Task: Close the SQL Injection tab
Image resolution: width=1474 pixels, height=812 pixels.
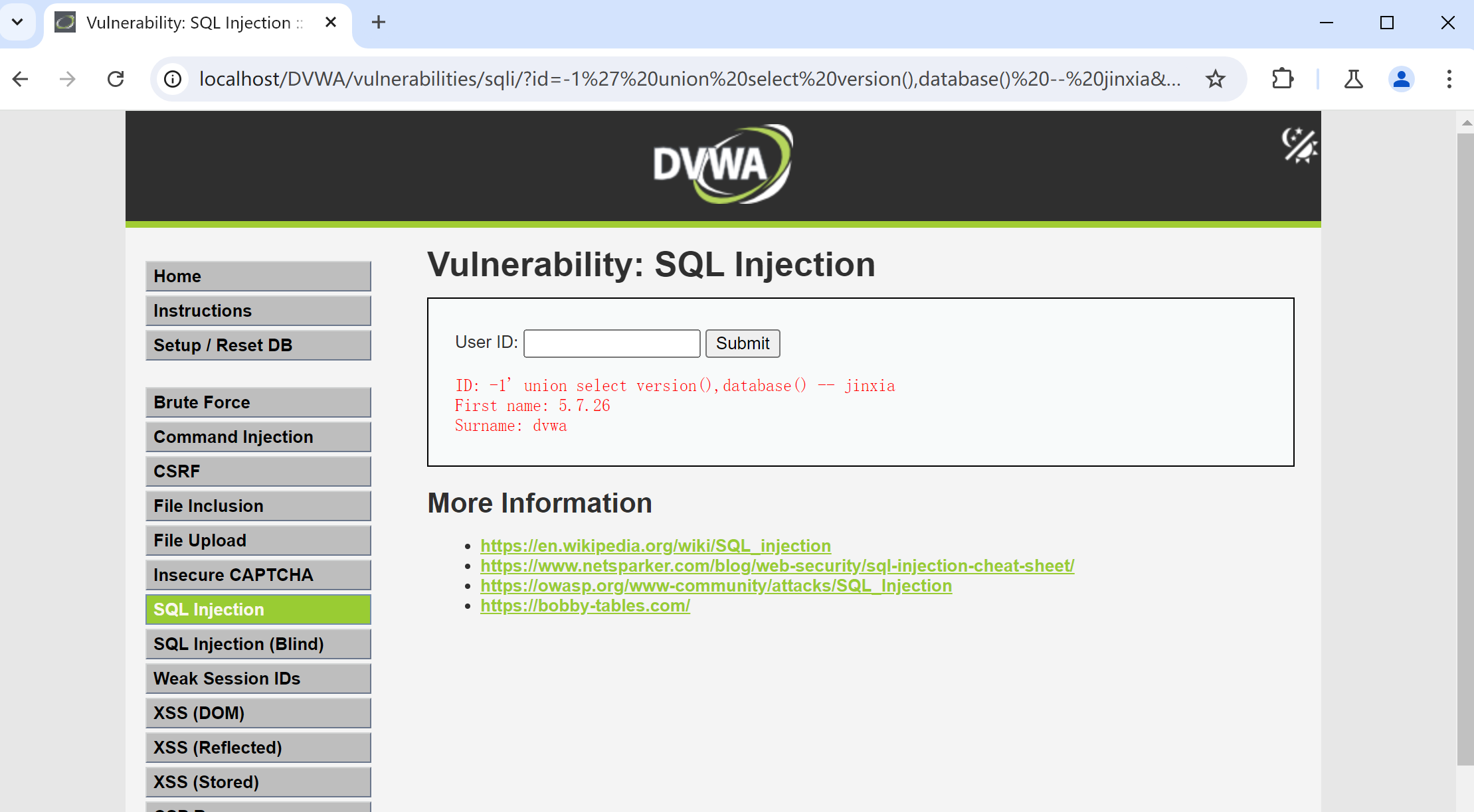Action: pyautogui.click(x=330, y=22)
